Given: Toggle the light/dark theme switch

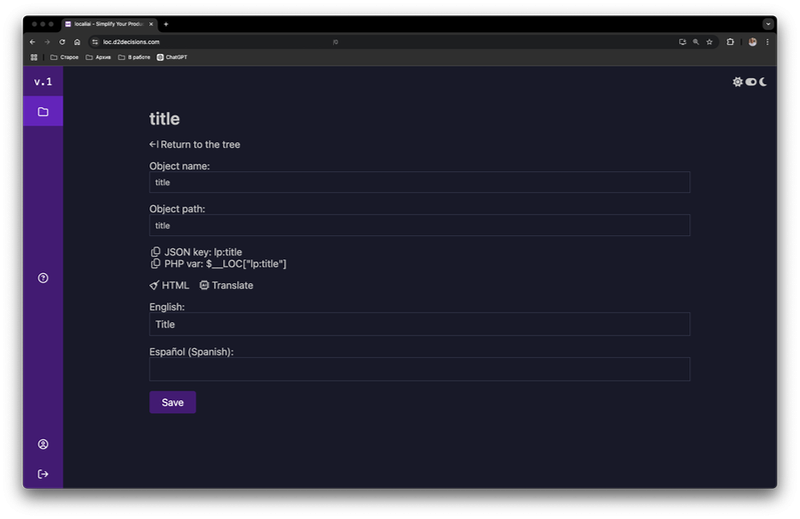Looking at the screenshot, I should [x=751, y=82].
